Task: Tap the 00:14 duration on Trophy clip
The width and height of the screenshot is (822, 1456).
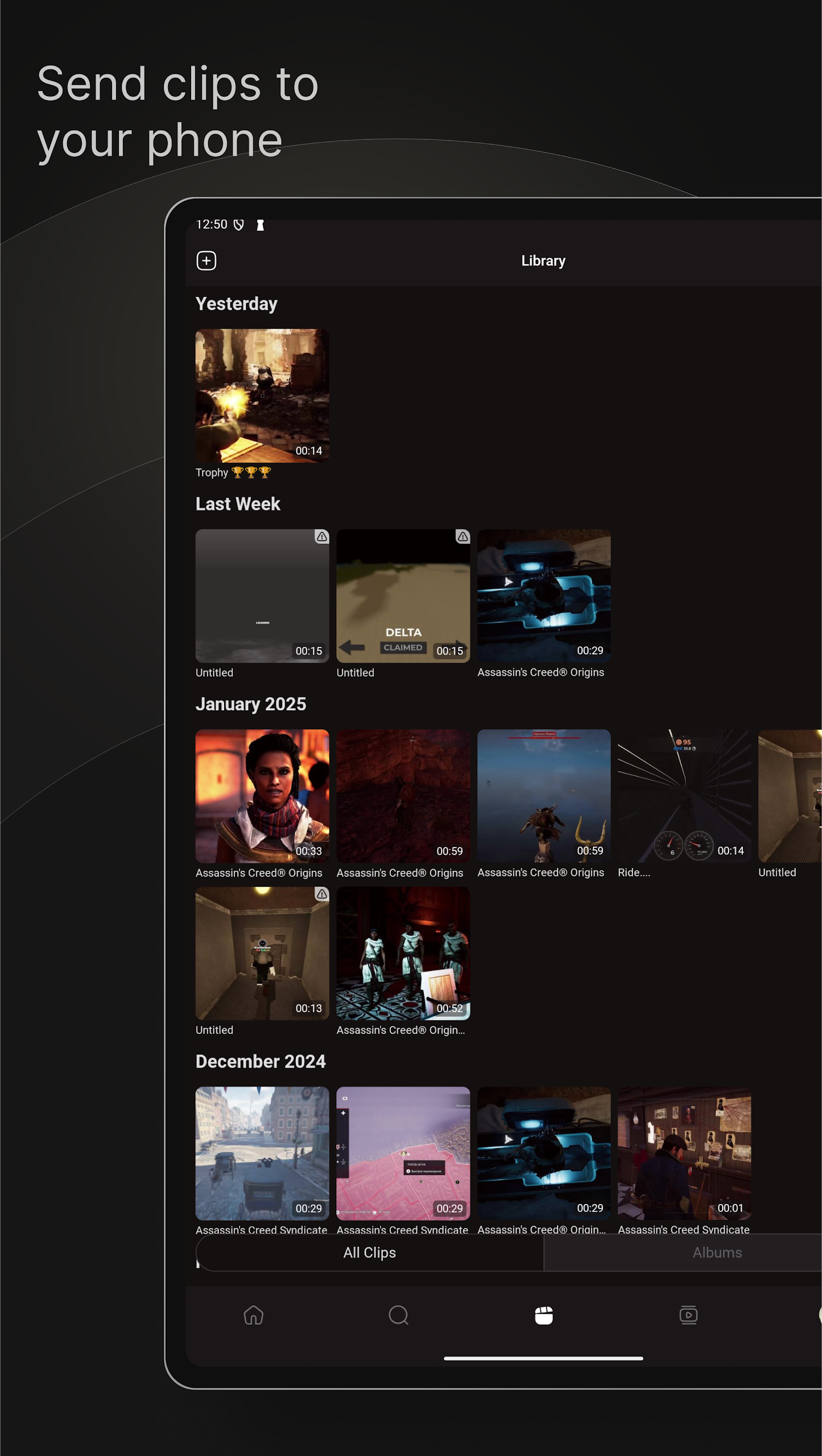Action: pyautogui.click(x=309, y=451)
